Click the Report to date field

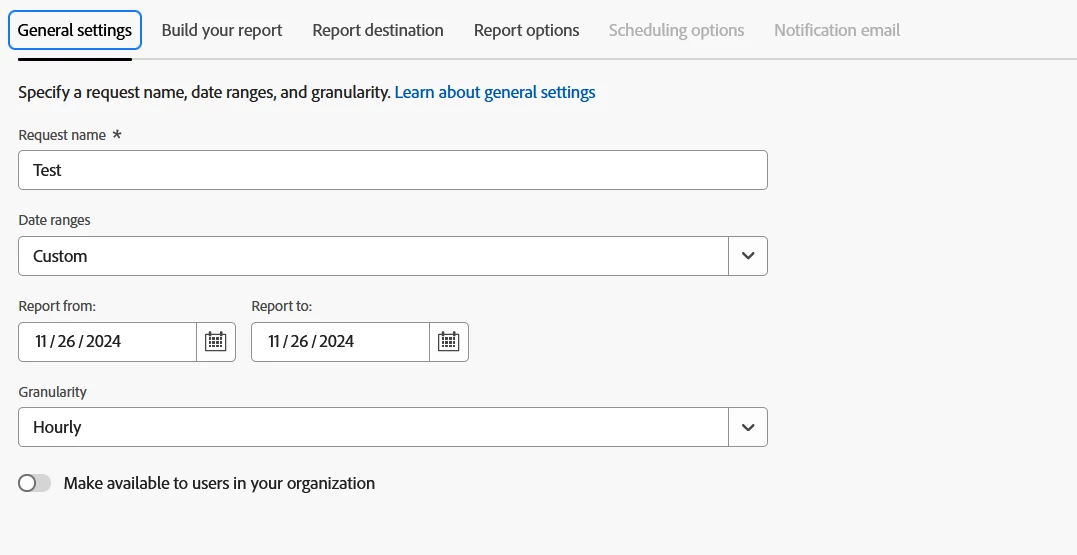(340, 342)
